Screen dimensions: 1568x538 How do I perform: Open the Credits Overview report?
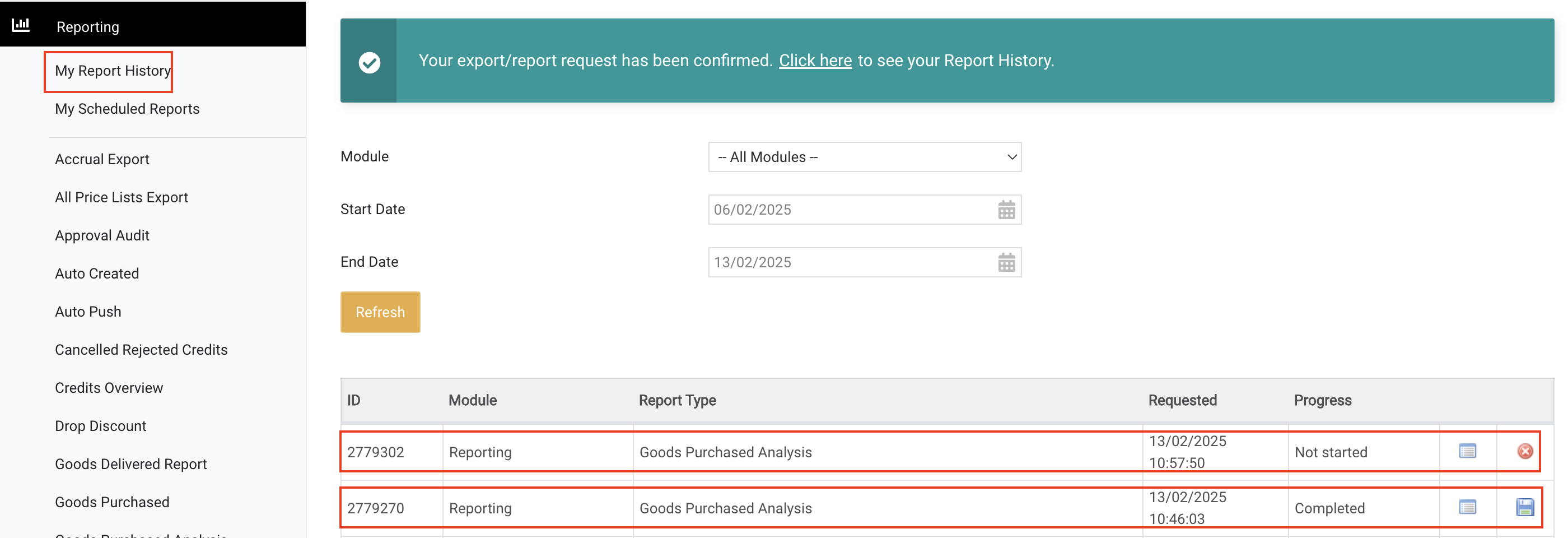pos(108,388)
